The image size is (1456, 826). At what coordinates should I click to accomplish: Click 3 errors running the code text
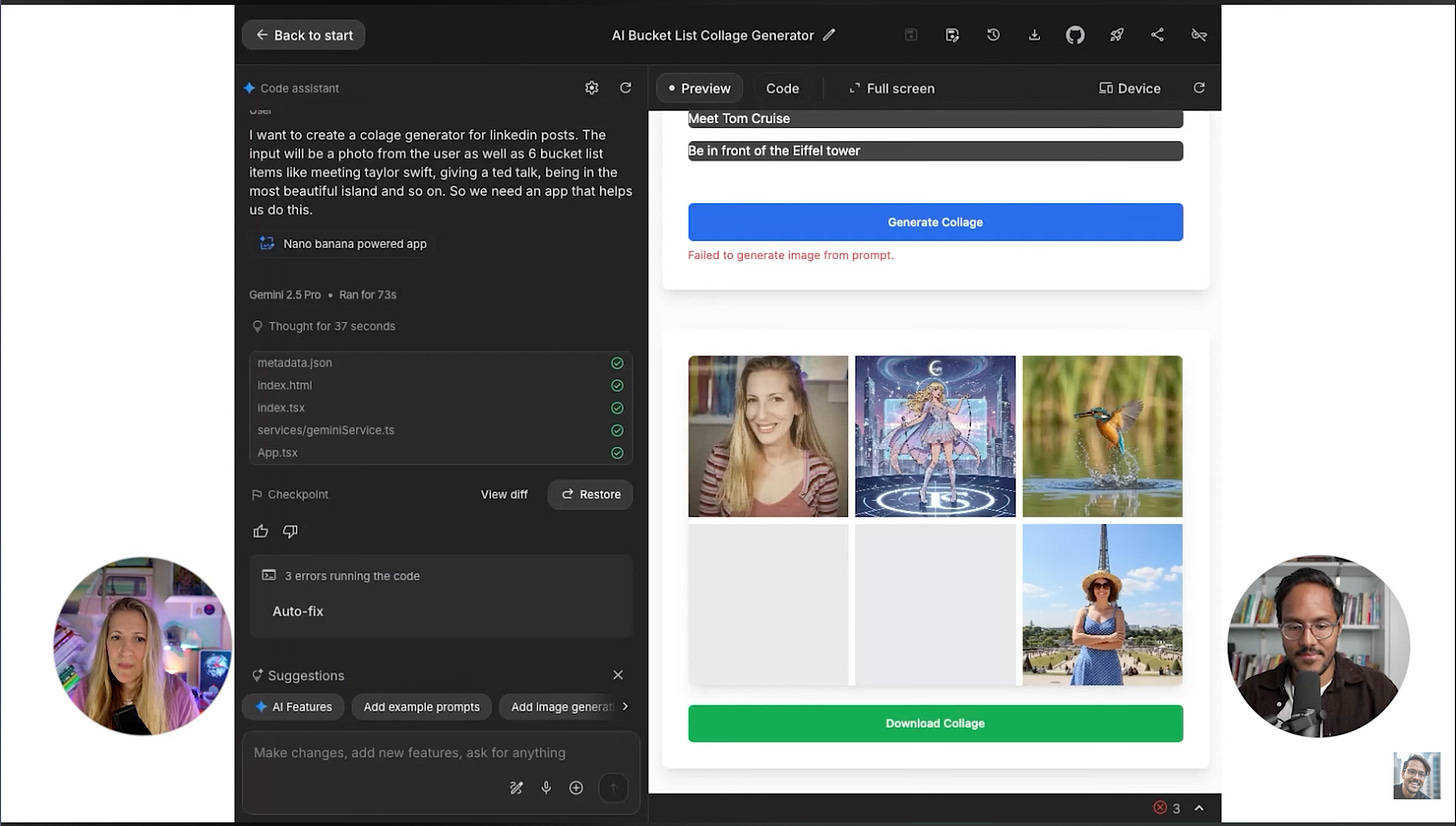(x=352, y=576)
